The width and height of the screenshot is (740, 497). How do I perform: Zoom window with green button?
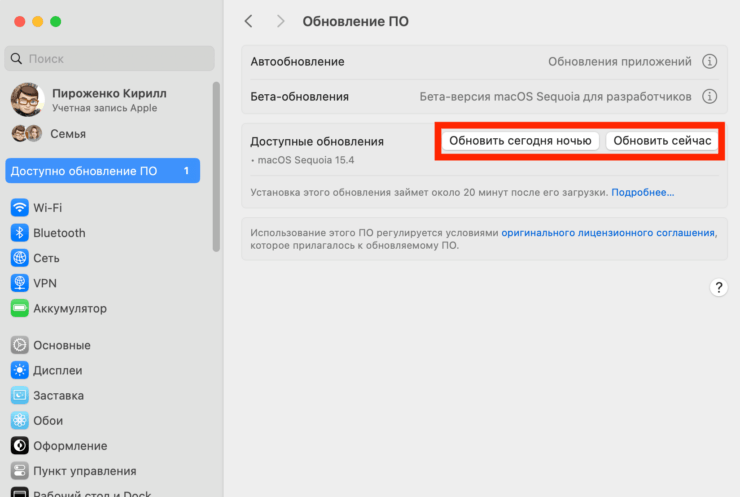56,21
